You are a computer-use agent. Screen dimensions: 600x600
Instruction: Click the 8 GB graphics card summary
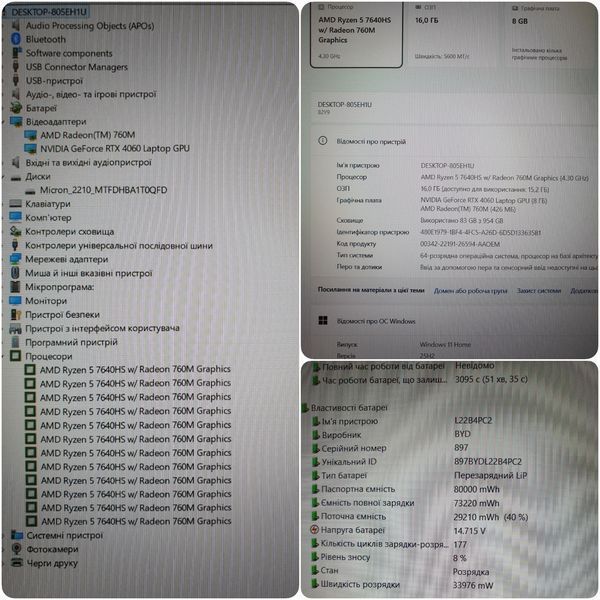(551, 34)
